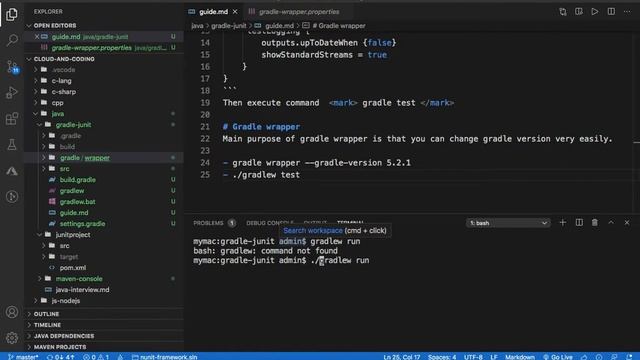Click gradle-junit in the breadcrumb

[x=229, y=26]
